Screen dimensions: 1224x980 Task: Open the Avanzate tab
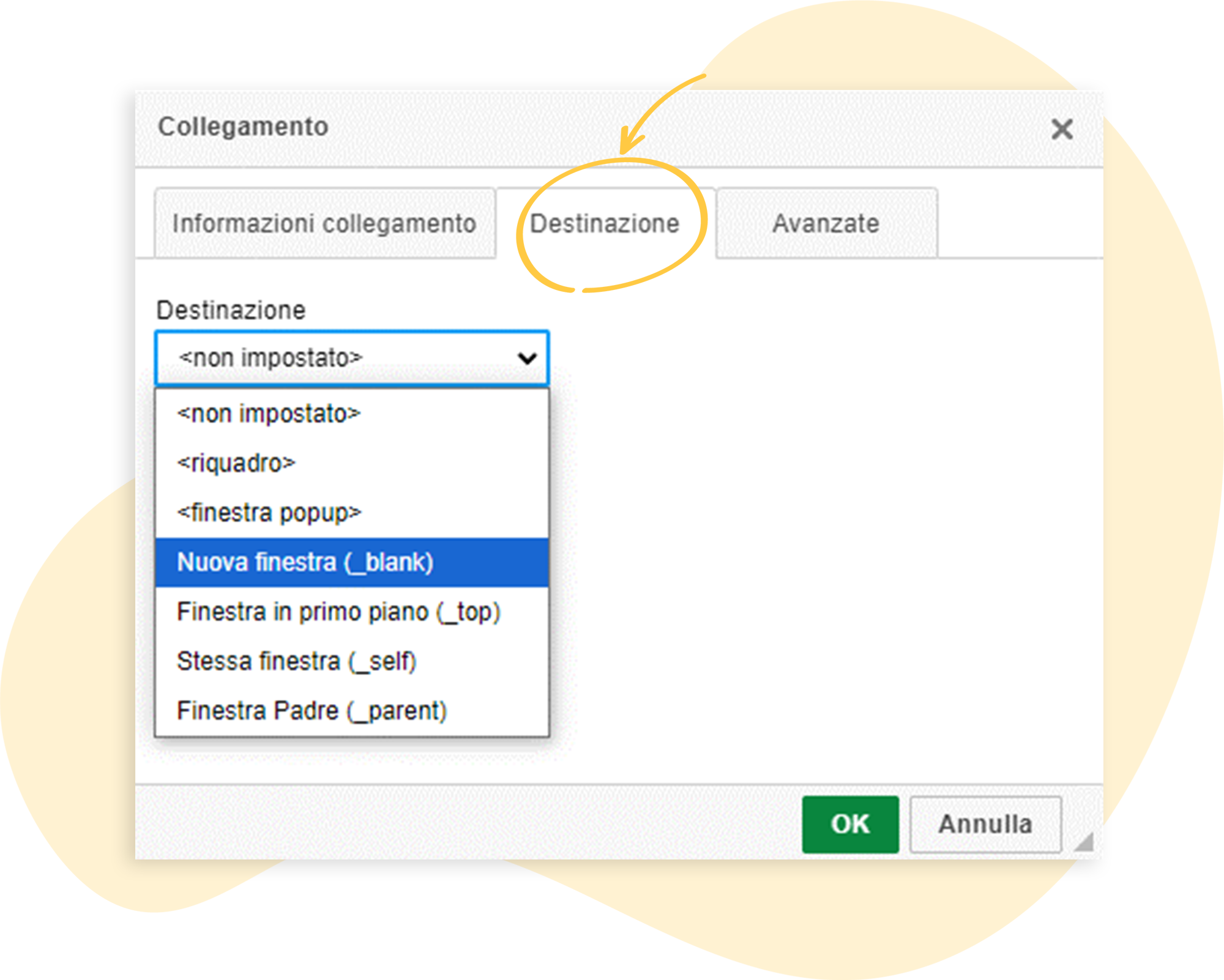(826, 223)
